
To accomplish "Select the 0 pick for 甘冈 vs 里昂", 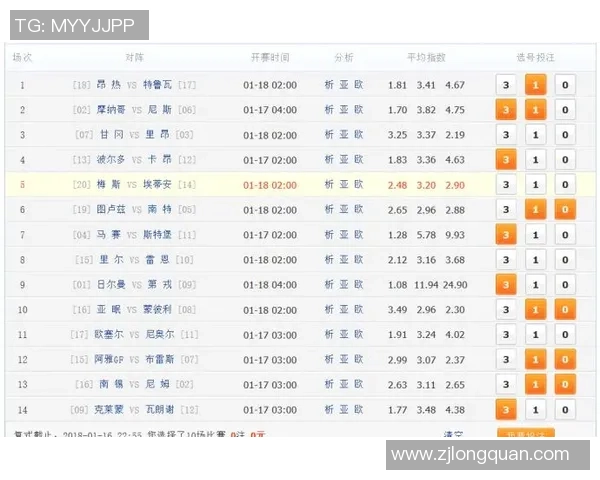I will pyautogui.click(x=565, y=135).
